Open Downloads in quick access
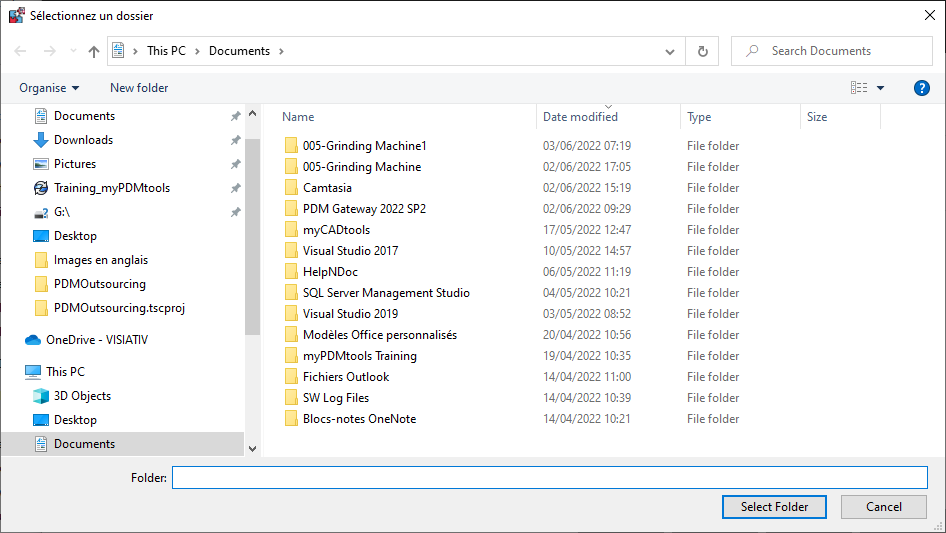The width and height of the screenshot is (946, 533). pos(83,140)
